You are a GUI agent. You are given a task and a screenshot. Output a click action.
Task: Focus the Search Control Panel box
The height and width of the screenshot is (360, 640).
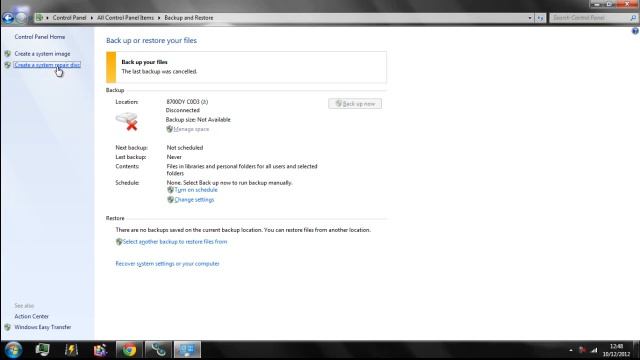(589, 18)
